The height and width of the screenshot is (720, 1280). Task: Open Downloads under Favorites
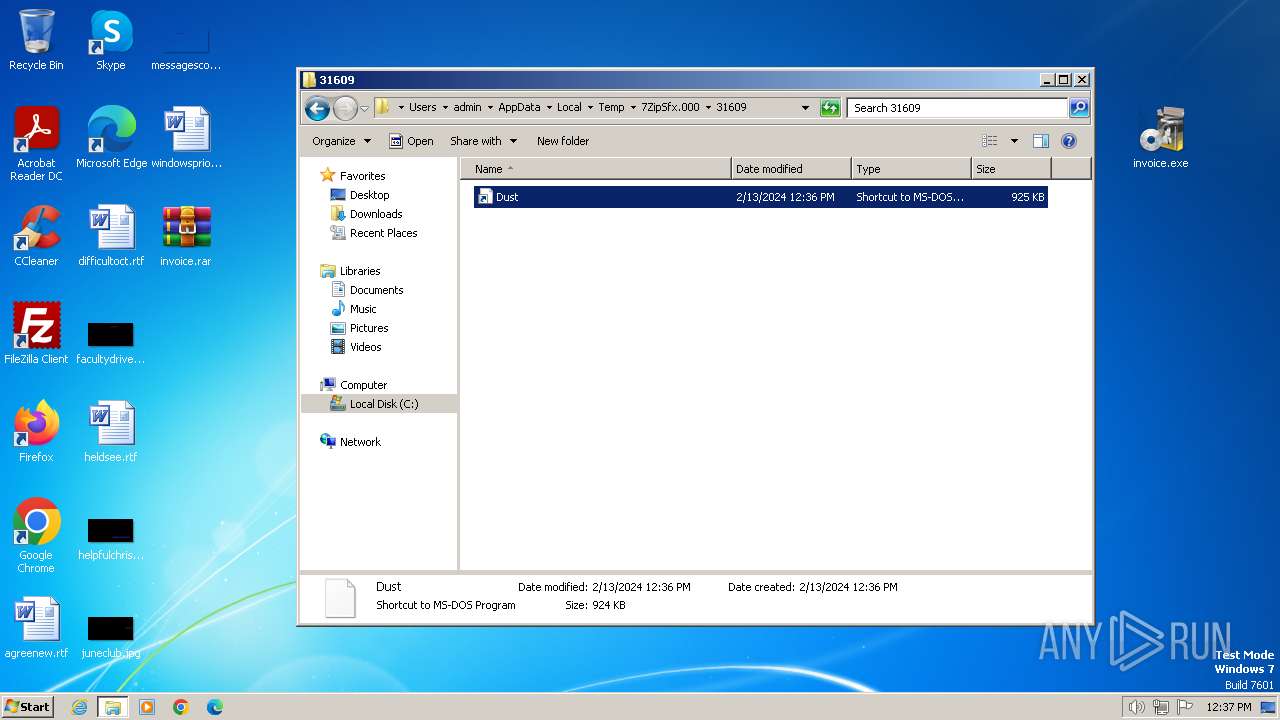point(375,214)
